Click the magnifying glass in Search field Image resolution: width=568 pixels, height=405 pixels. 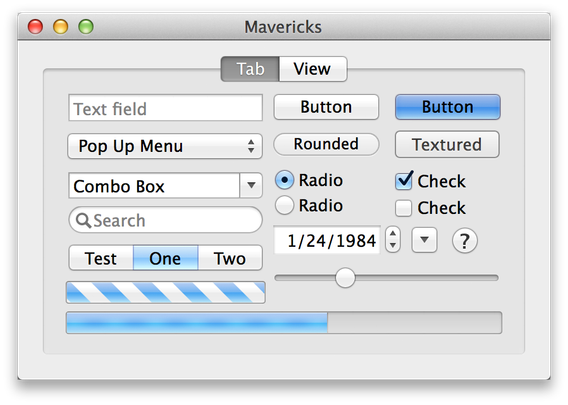tap(83, 220)
